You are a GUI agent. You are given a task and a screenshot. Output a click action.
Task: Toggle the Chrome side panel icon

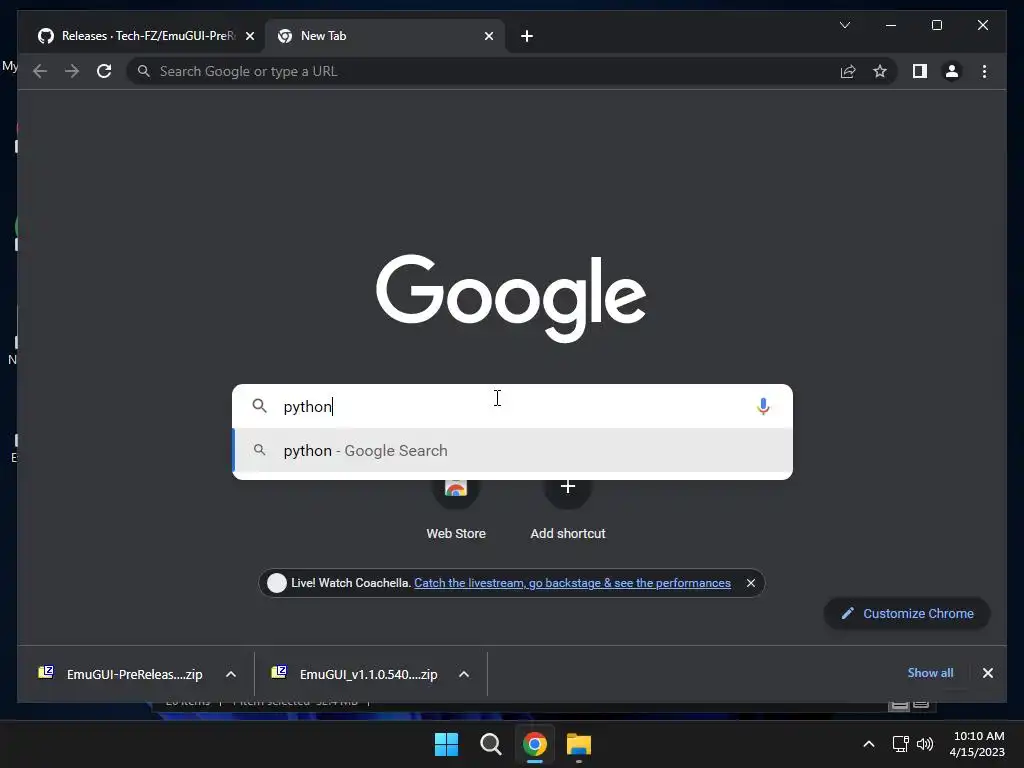[x=920, y=71]
